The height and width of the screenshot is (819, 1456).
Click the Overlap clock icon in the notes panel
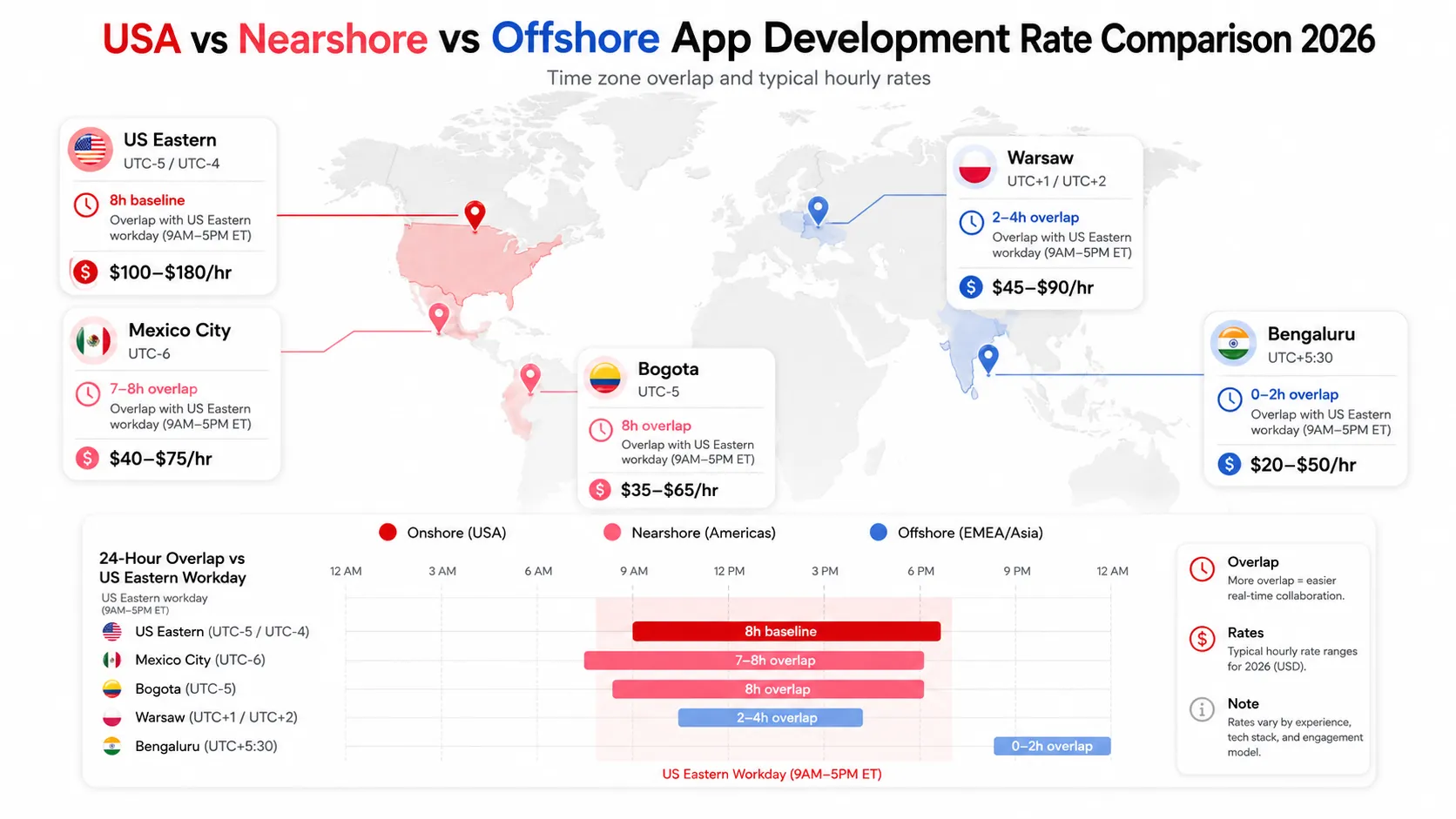(x=1202, y=569)
